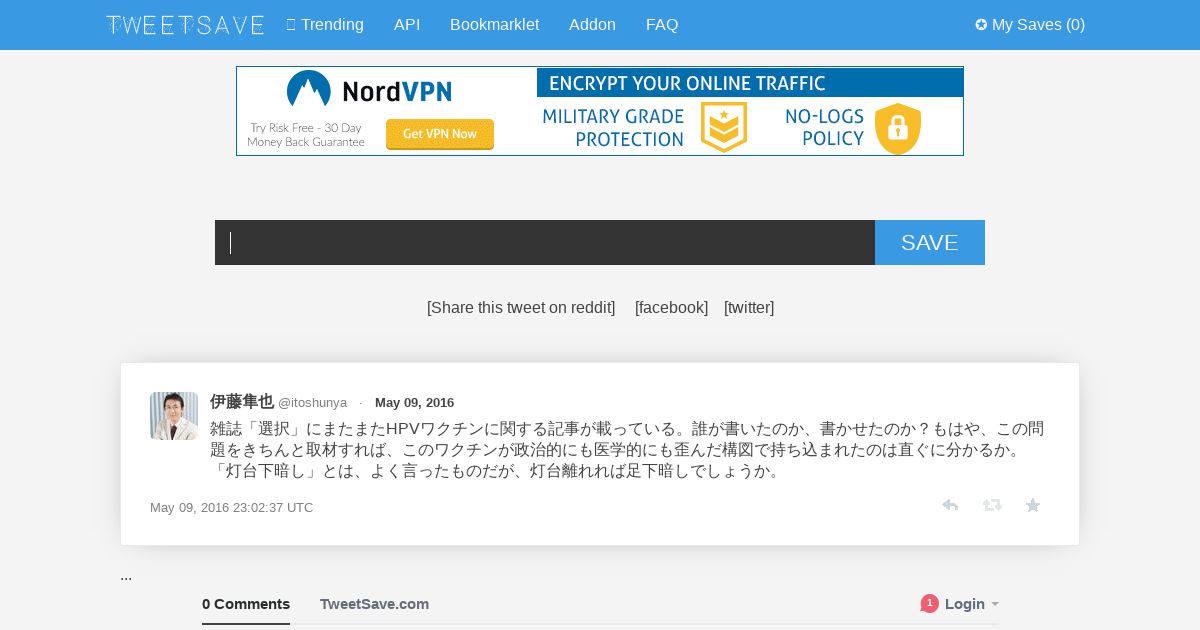Open the @itoshunya handle
Screen dimensions: 1200x630
coord(313,403)
